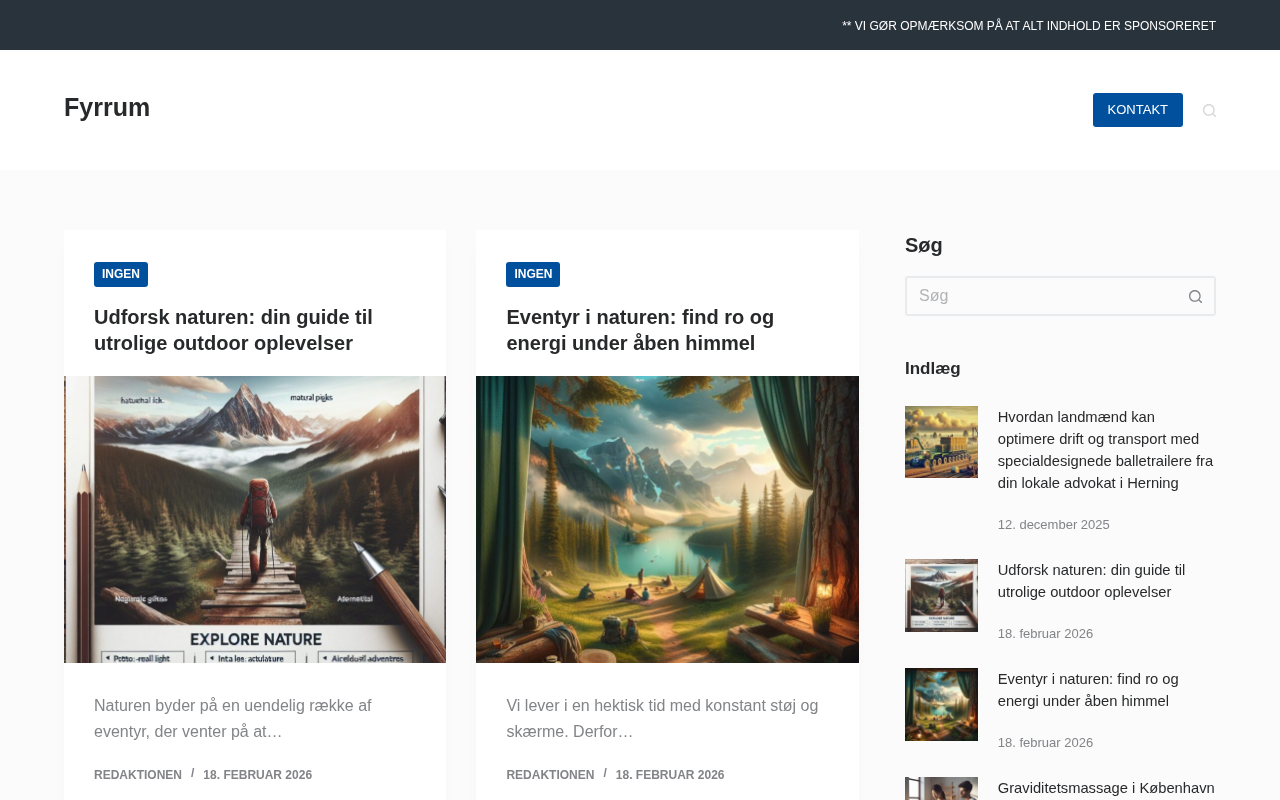Open sidebar 'Graviditetsmassage i København' post
Screen dimensions: 1280x800
pyautogui.click(x=1106, y=788)
